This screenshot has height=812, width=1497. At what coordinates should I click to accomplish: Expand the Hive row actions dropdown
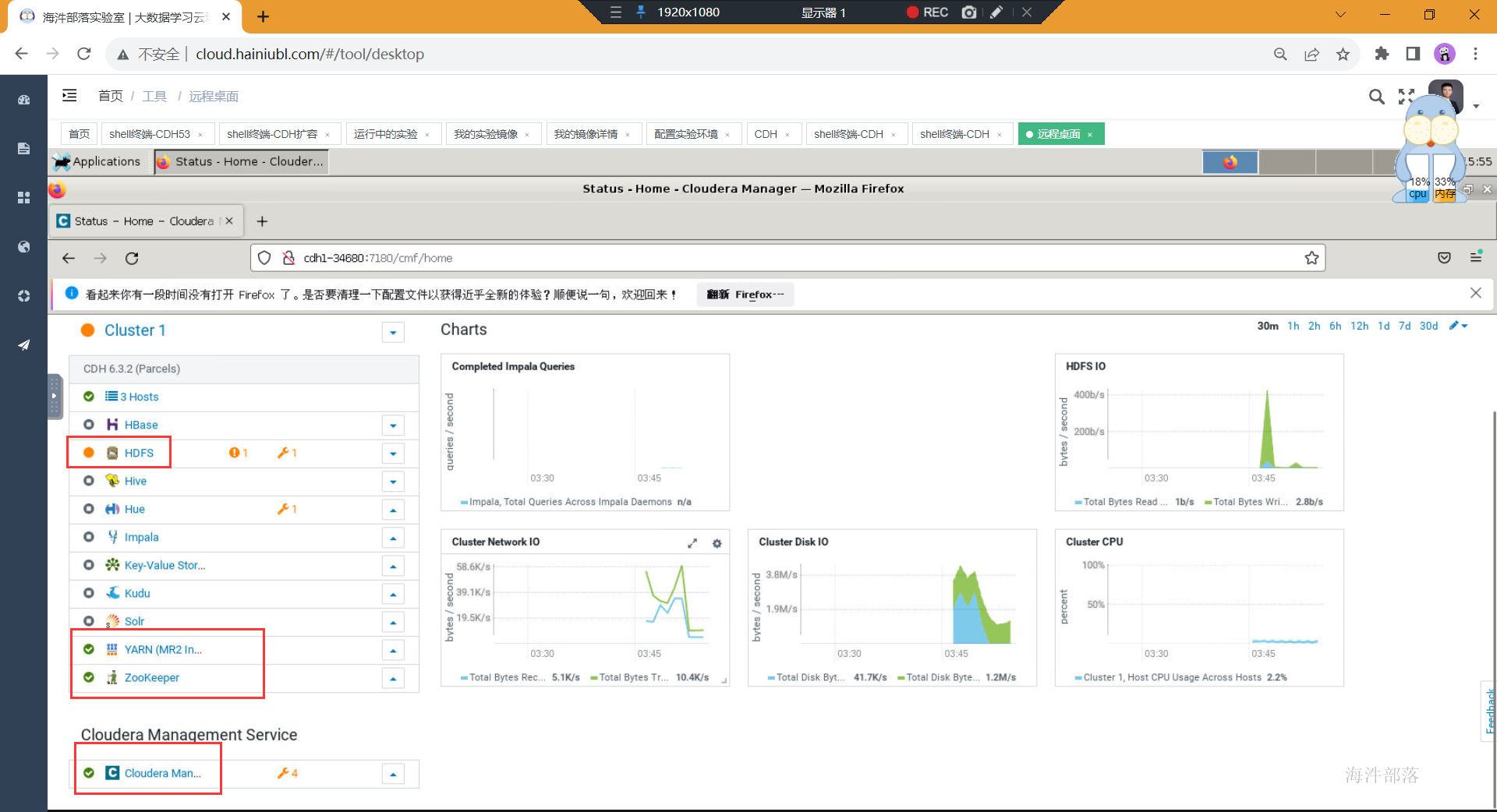393,482
